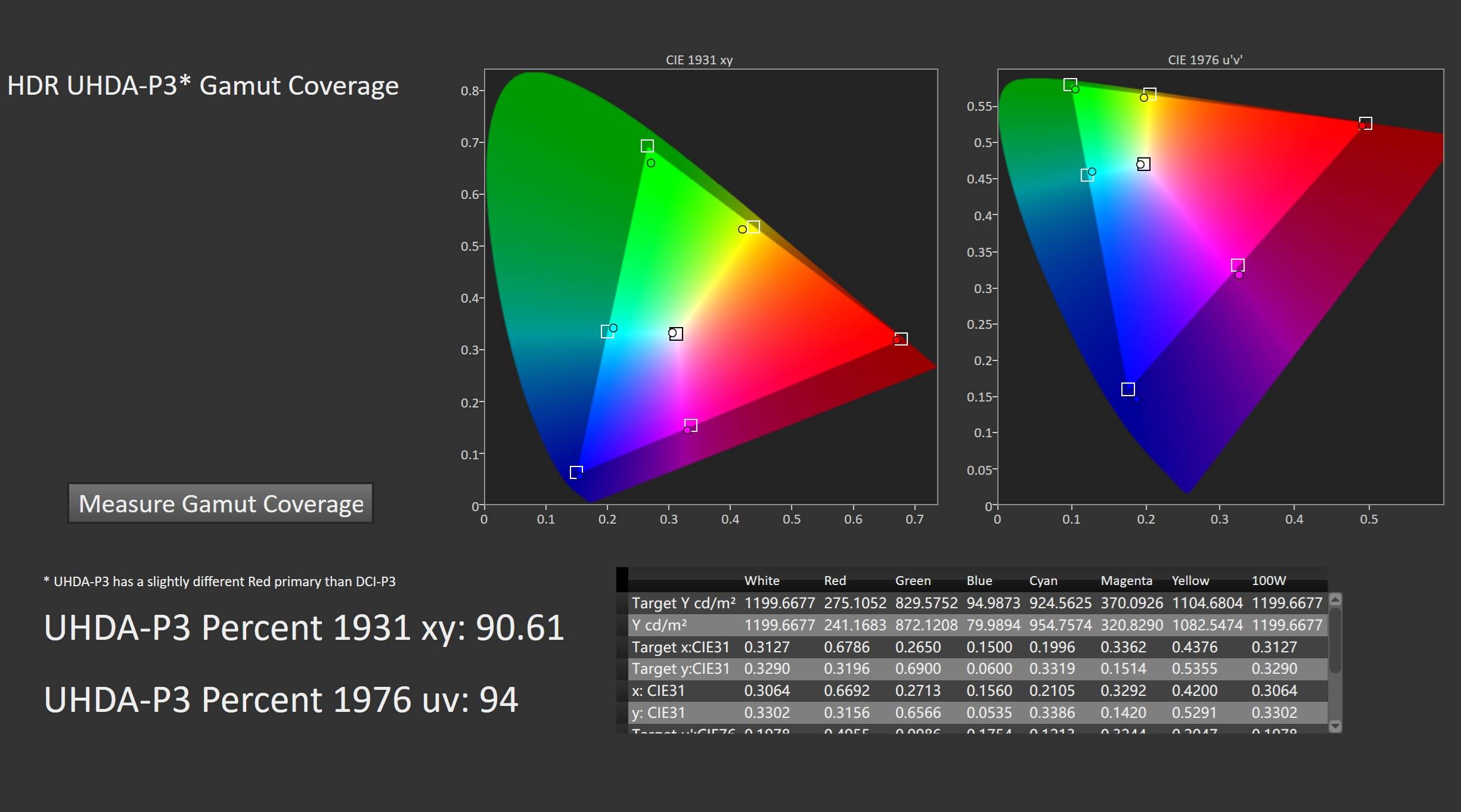Screen dimensions: 1461x812
Task: Click the Measure Gamut Coverage button
Action: tap(221, 503)
